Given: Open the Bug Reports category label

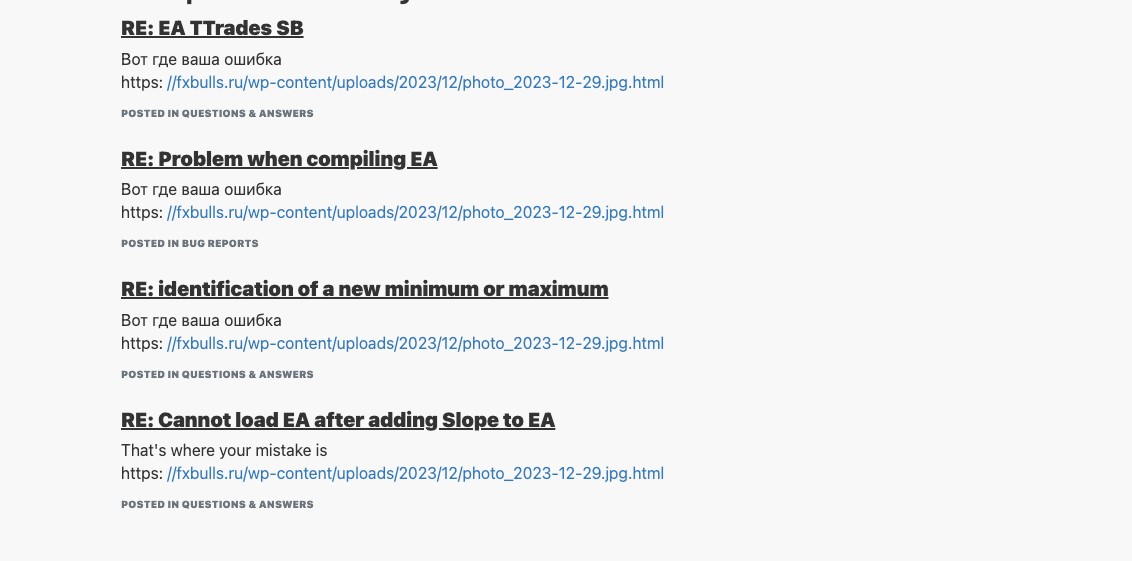Looking at the screenshot, I should (220, 244).
